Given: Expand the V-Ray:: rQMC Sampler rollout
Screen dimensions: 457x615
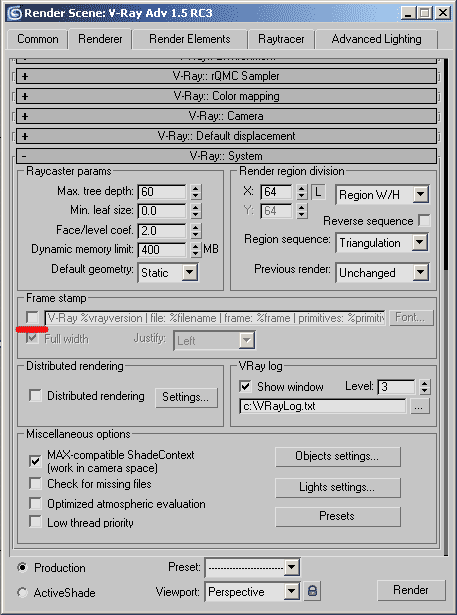Looking at the screenshot, I should tap(226, 76).
